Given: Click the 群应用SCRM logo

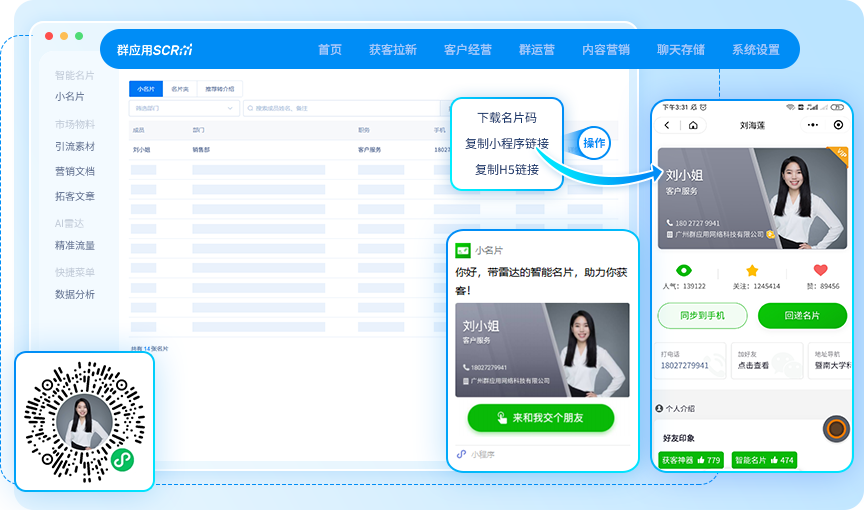Looking at the screenshot, I should click(154, 49).
